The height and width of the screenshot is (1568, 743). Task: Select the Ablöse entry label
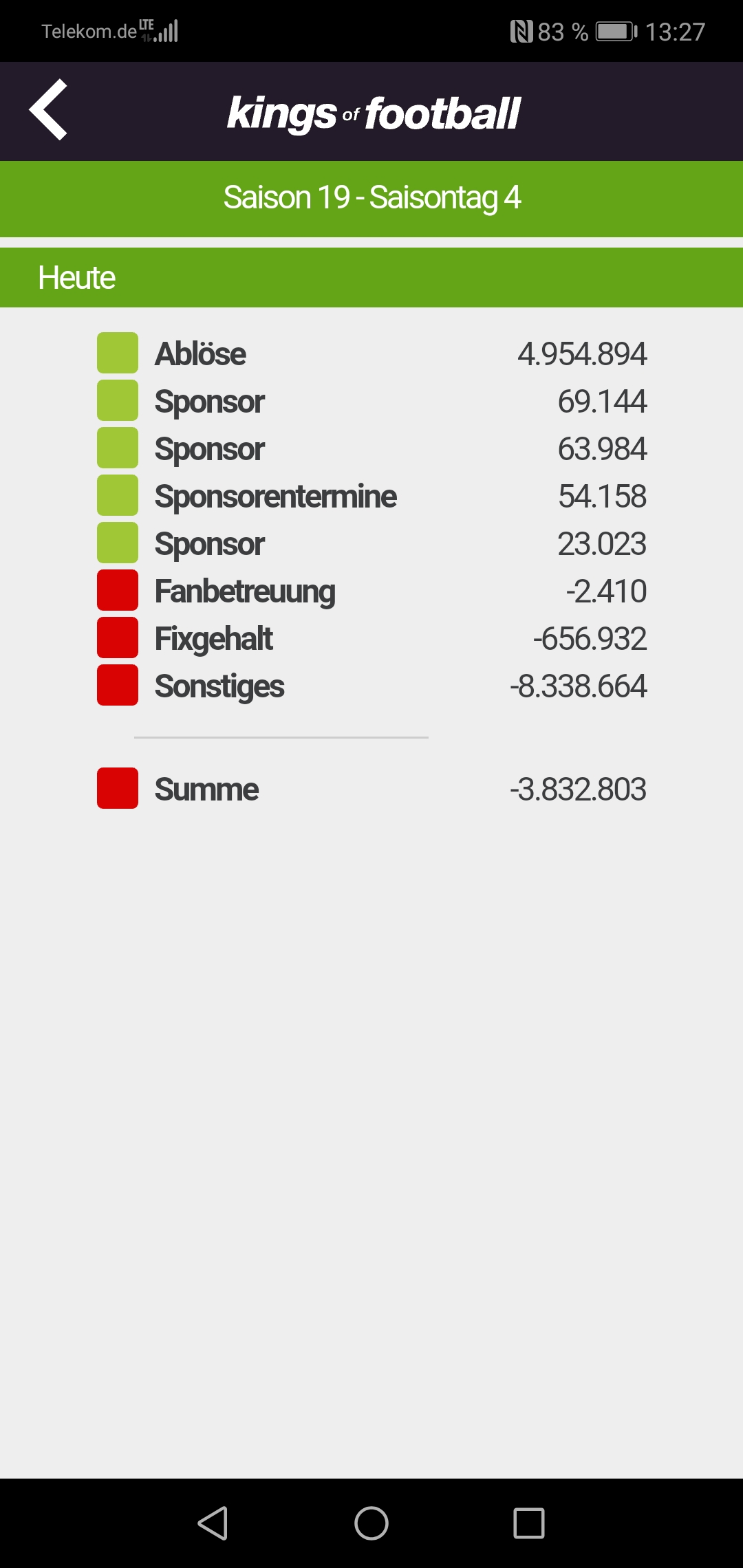pyautogui.click(x=200, y=354)
